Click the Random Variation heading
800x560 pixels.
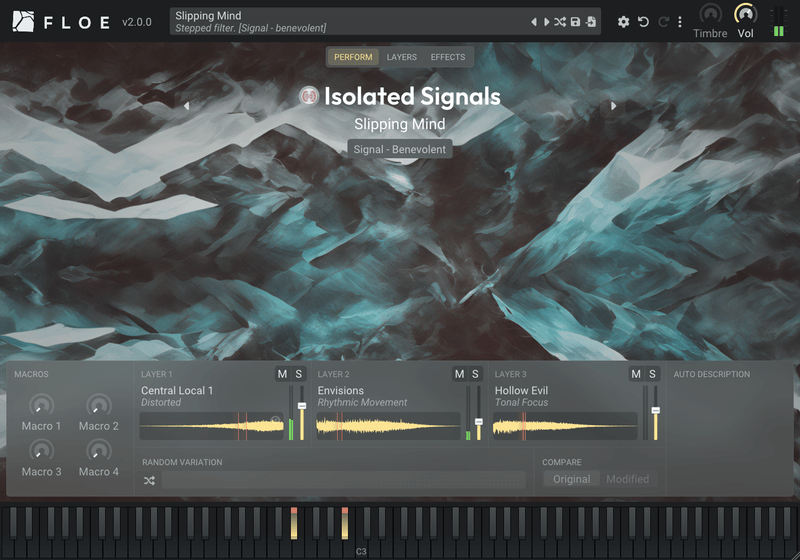point(182,462)
